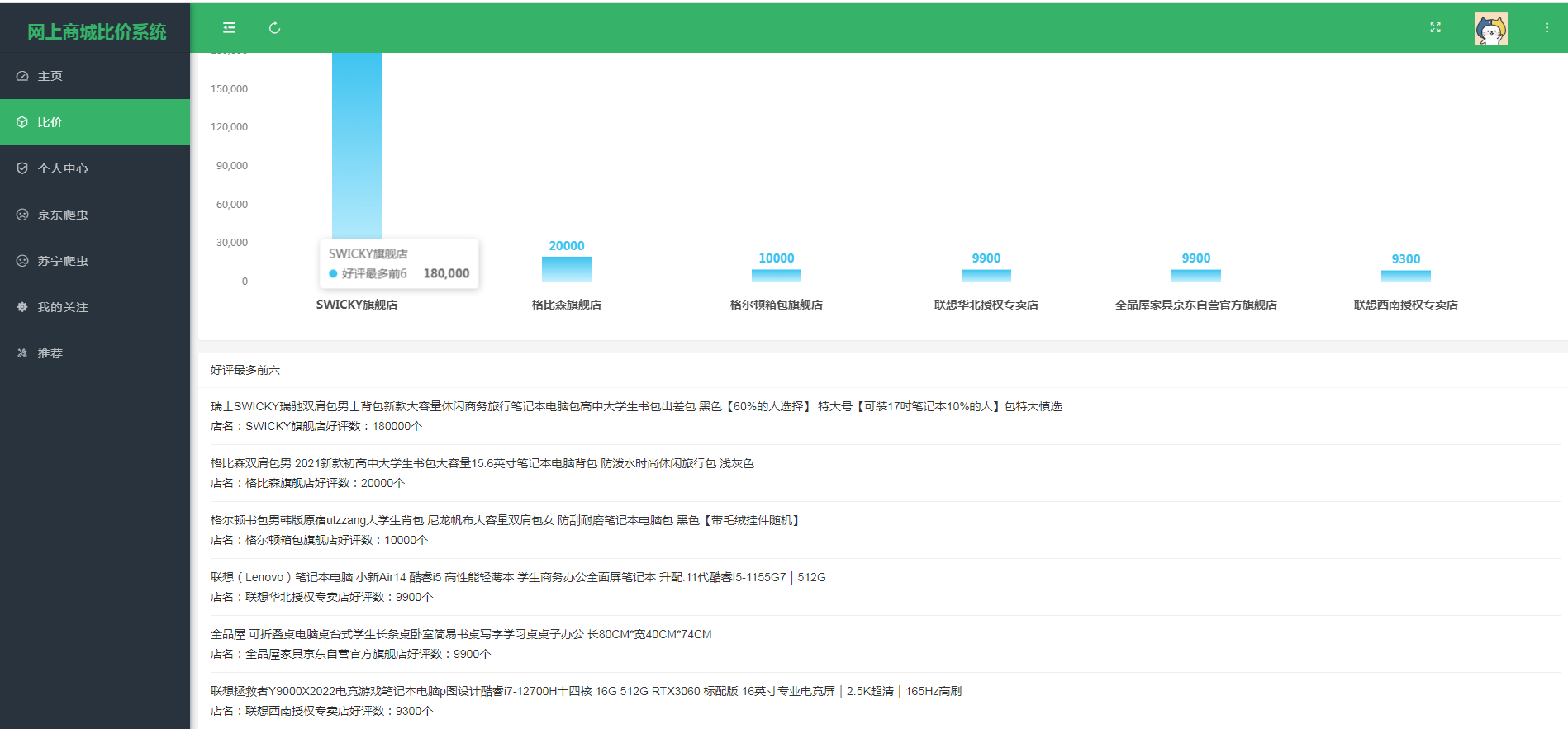Click the 店名 SWICKY旗舰店 180000个 line
Screen dimensions: 1568x729
pyautogui.click(x=316, y=426)
